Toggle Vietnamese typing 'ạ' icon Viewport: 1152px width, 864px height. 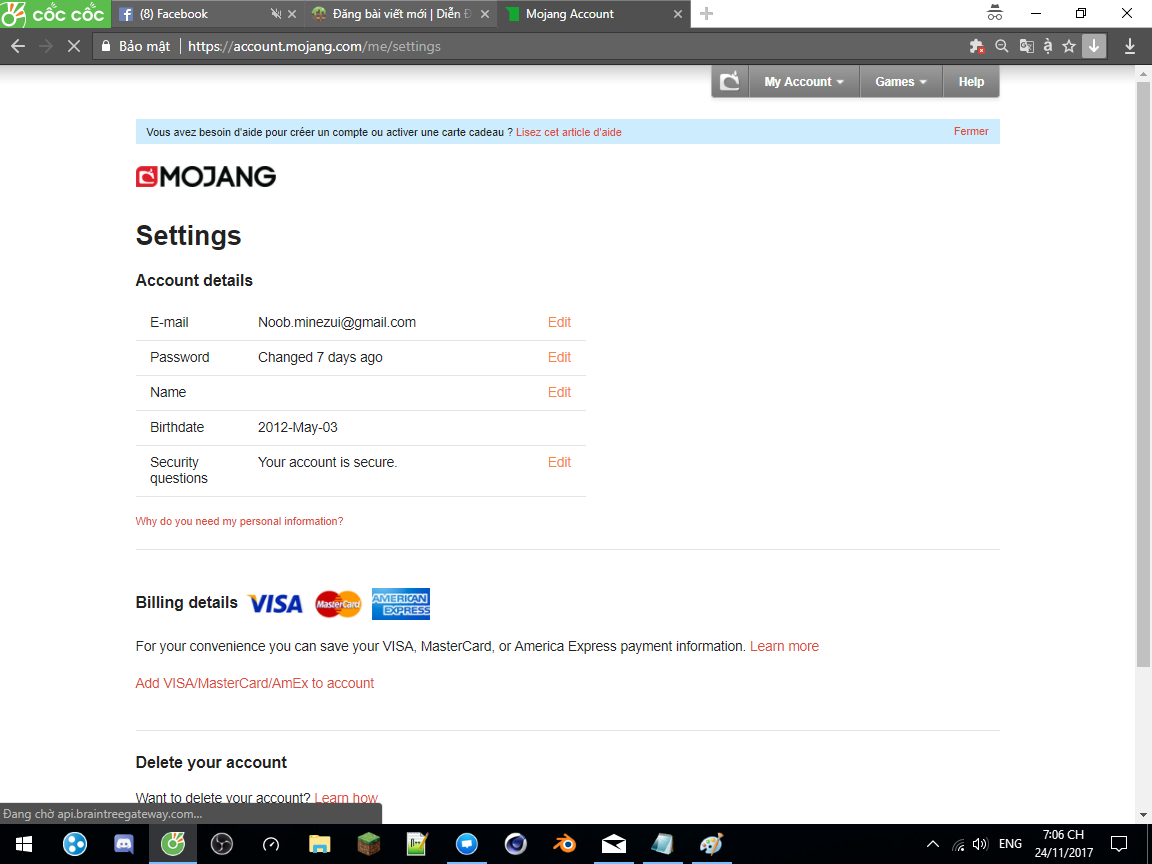click(1048, 46)
